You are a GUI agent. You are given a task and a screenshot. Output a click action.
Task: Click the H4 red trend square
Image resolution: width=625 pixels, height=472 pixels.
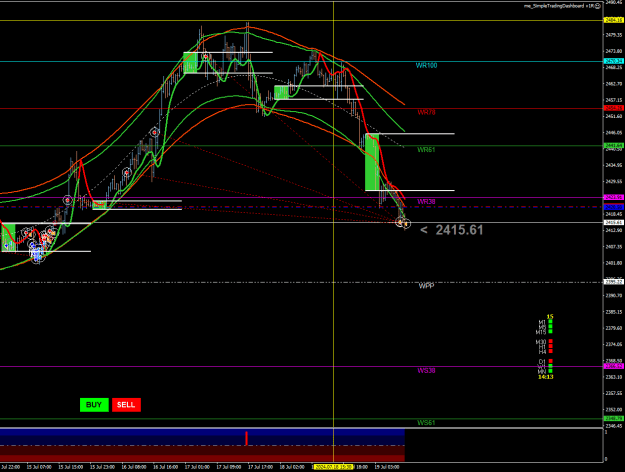tap(550, 351)
